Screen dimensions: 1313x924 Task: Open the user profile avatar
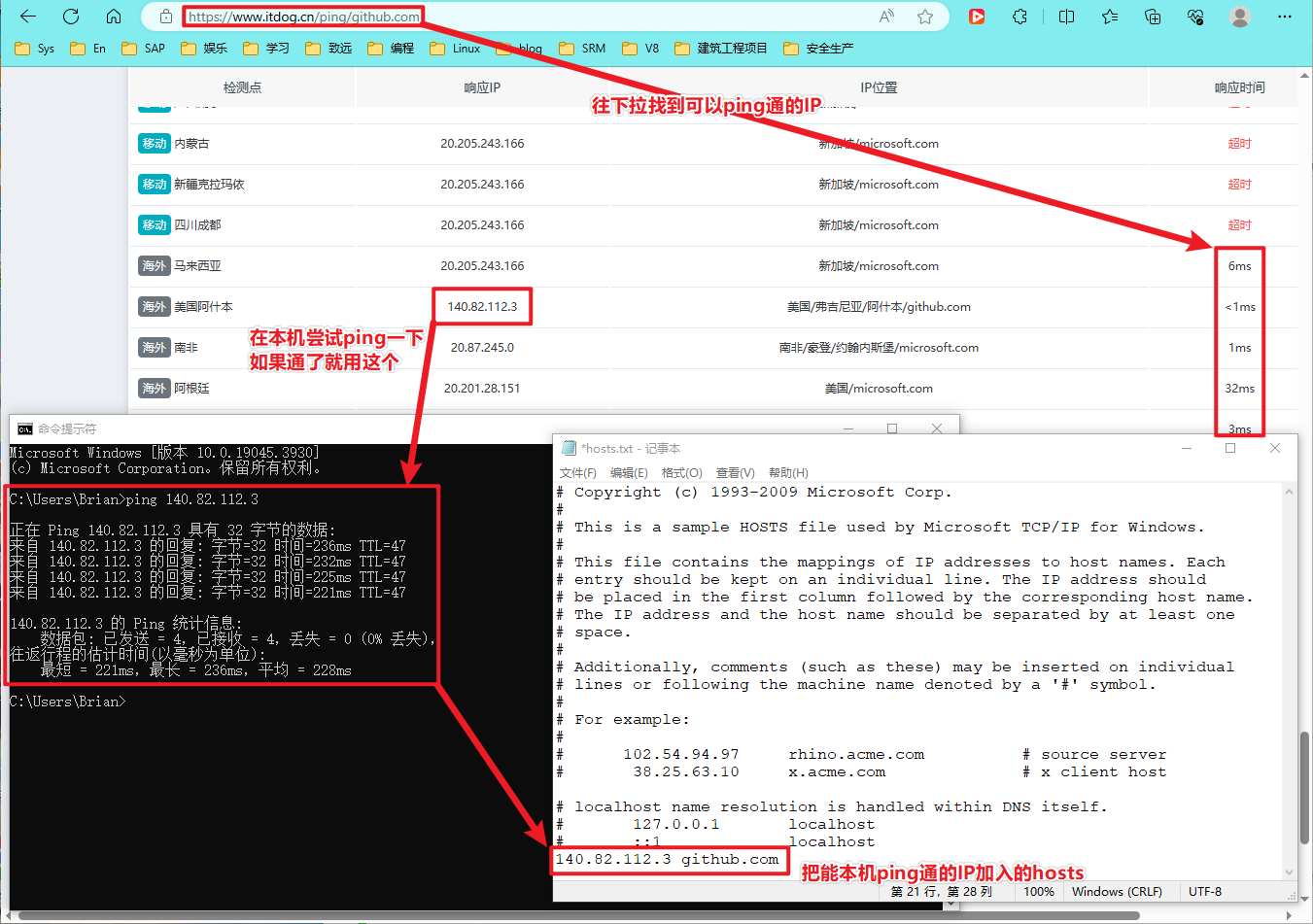[x=1239, y=17]
